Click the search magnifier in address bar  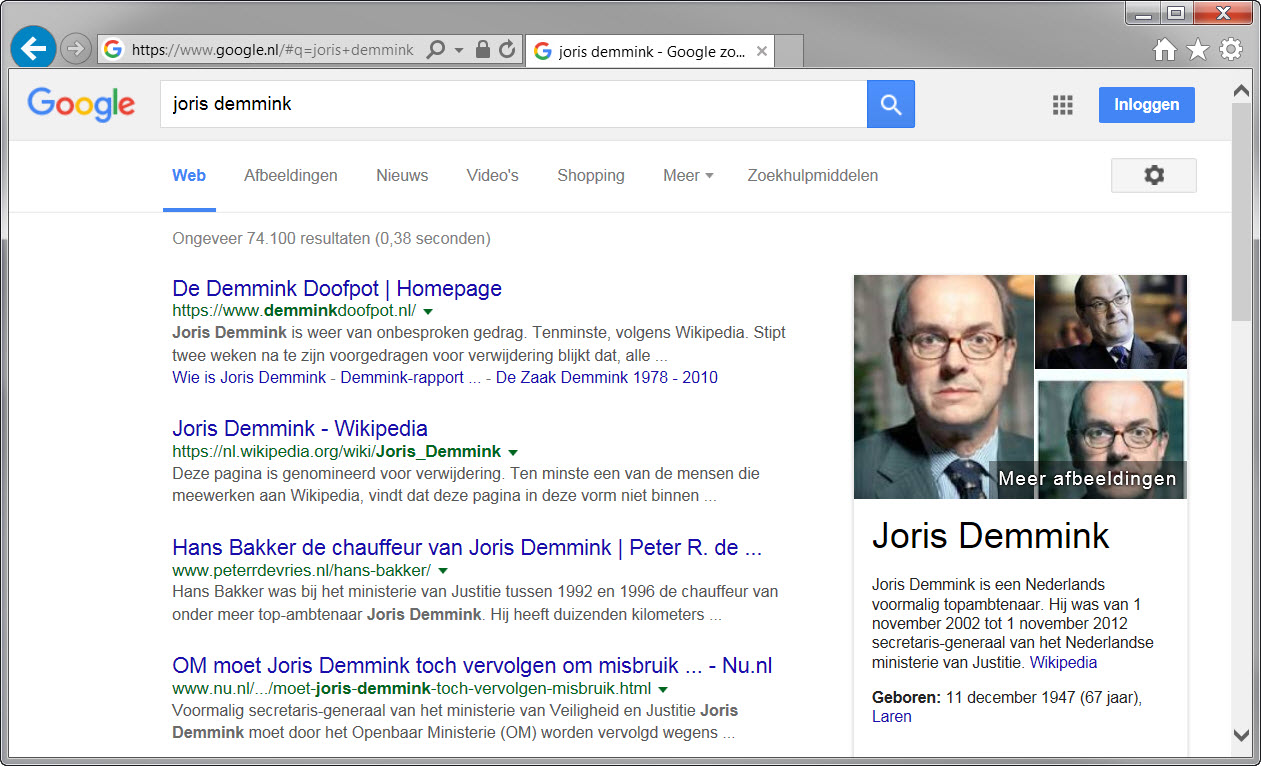pyautogui.click(x=435, y=49)
